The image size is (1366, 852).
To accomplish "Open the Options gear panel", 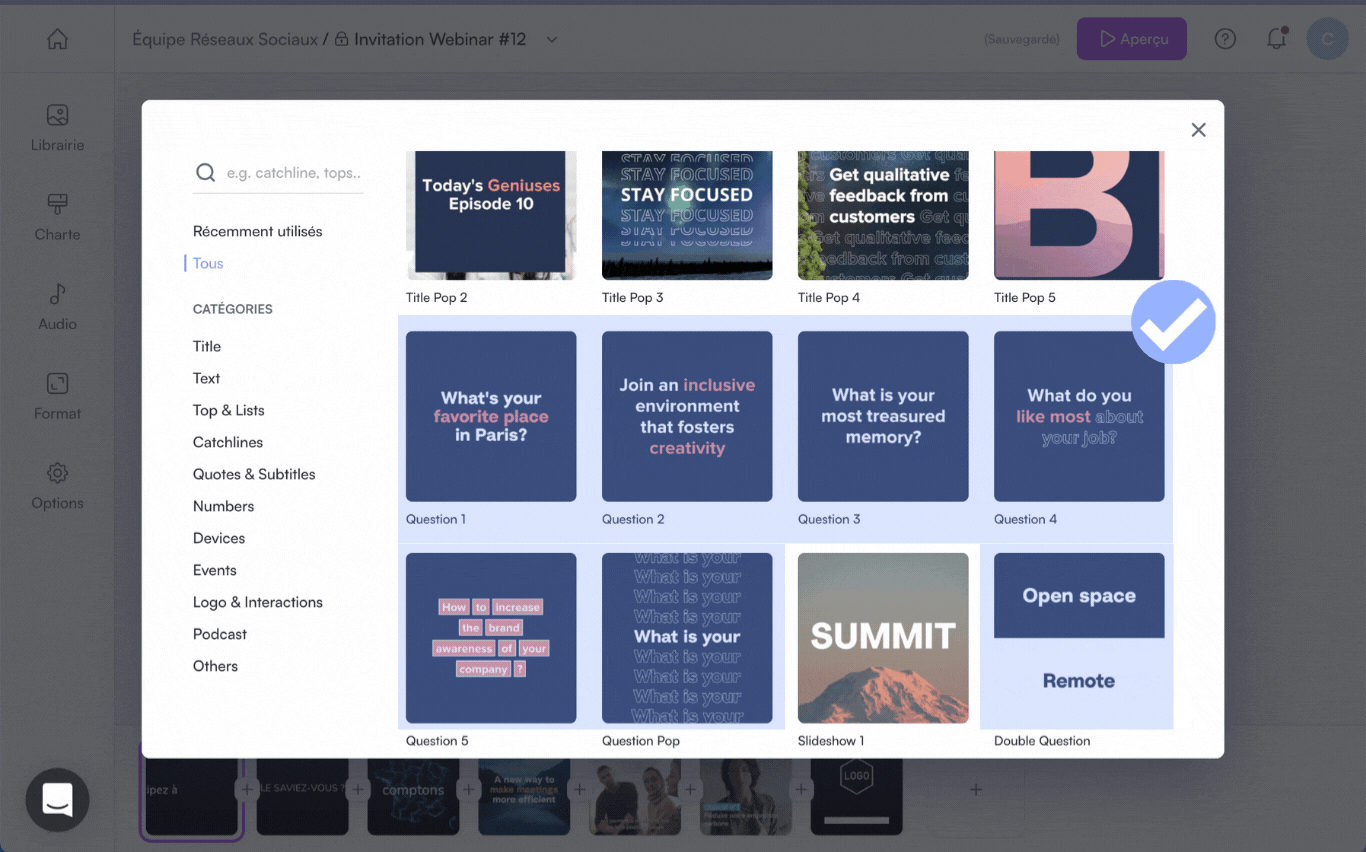I will coord(57,486).
